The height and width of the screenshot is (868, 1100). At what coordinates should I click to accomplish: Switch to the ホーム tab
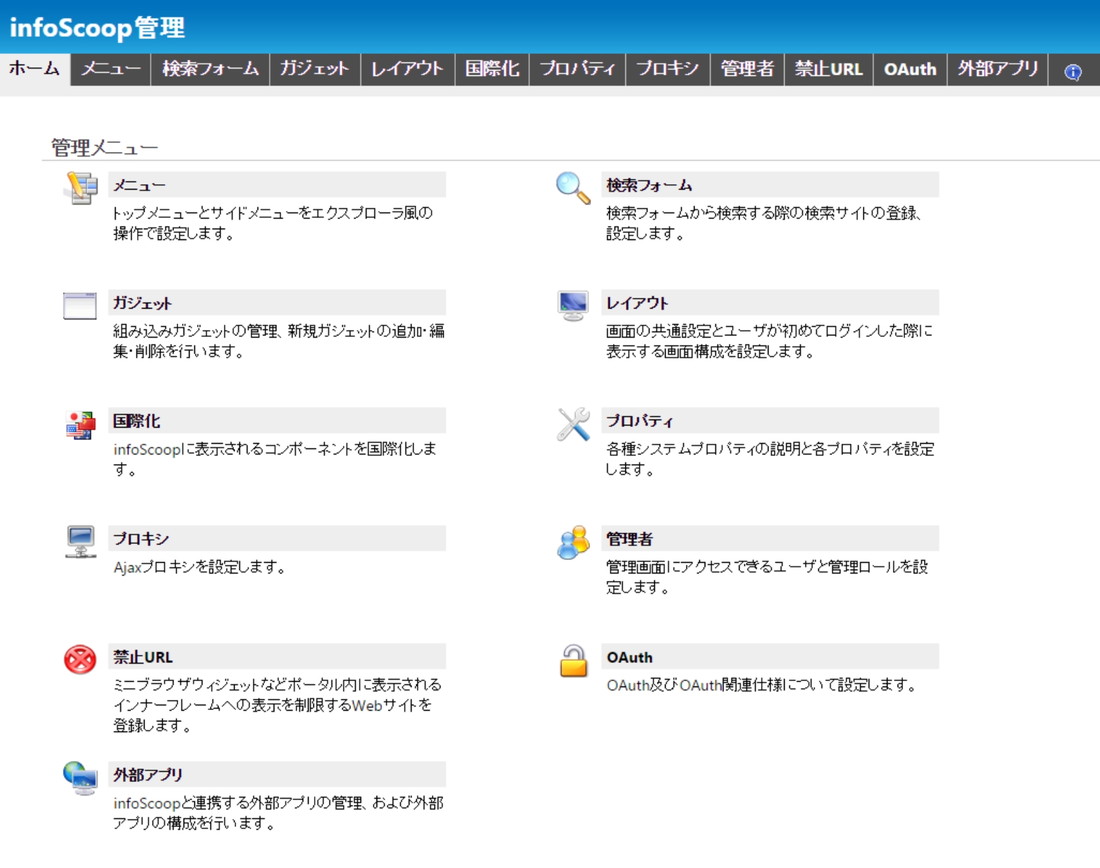(x=35, y=69)
